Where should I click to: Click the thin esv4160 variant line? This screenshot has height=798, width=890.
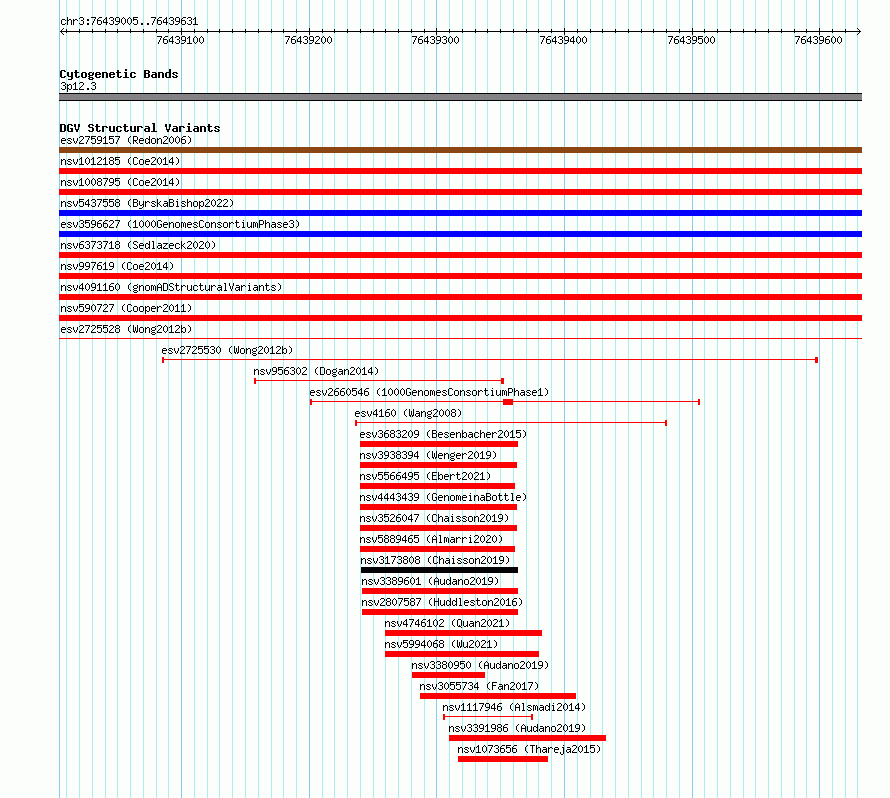tap(511, 423)
